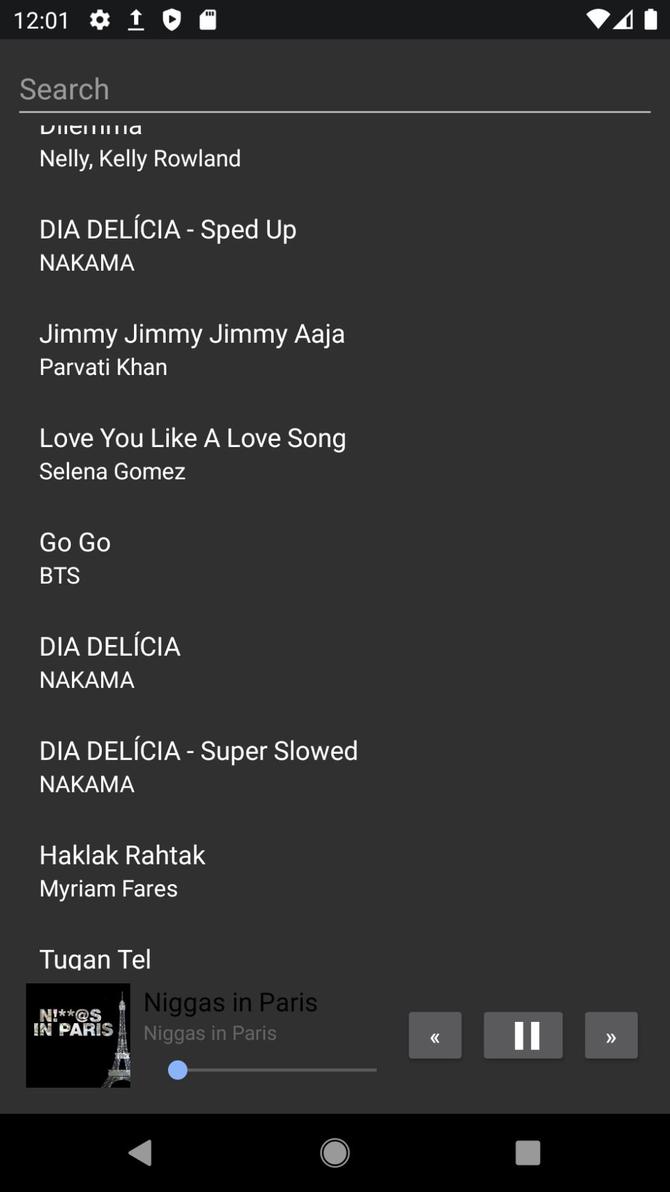
Task: Tap the Niggas in Paris album art
Action: click(x=78, y=1035)
